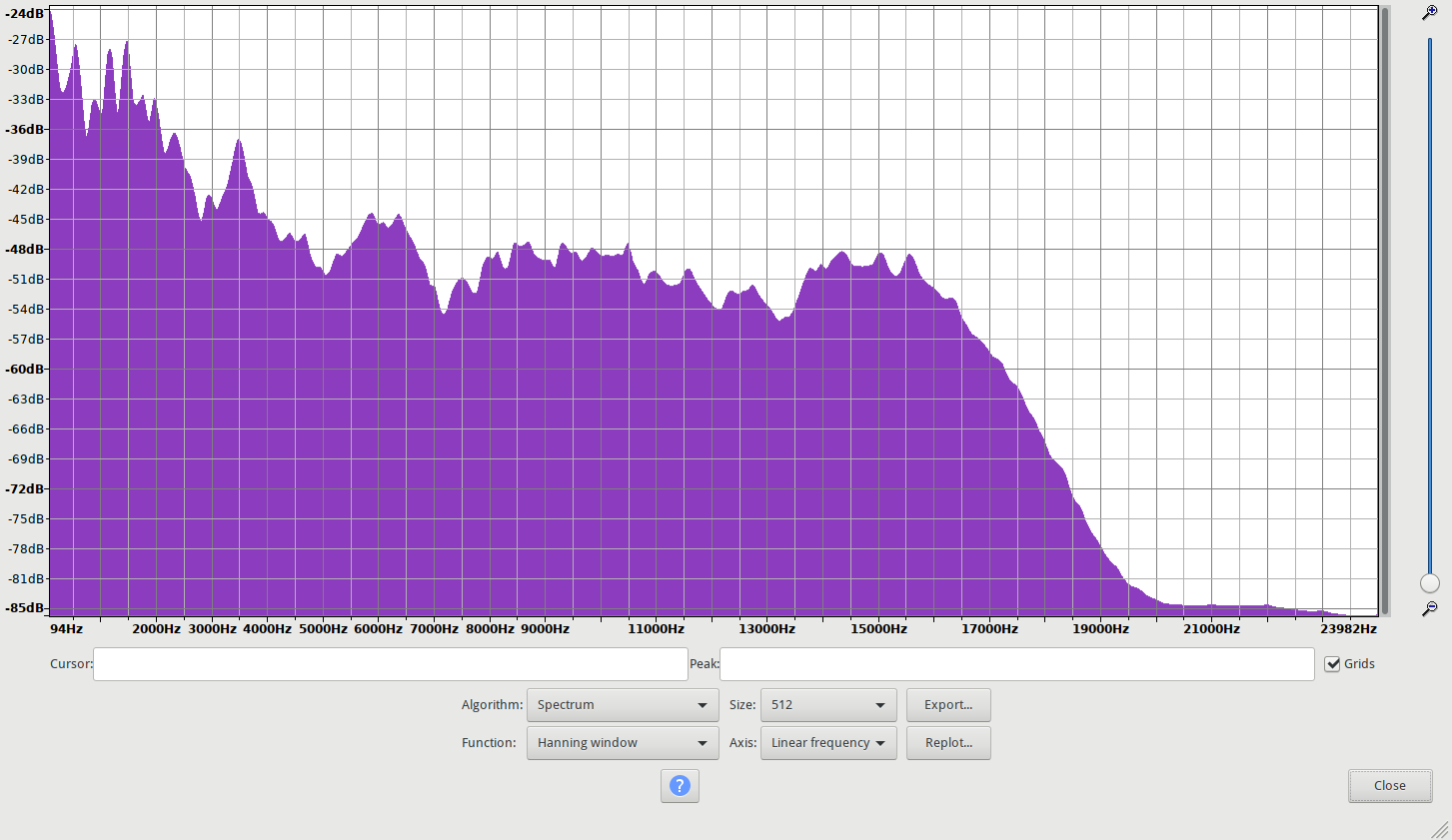Click the 19000Hz frequency label
This screenshot has width=1452, height=840.
pos(1100,629)
